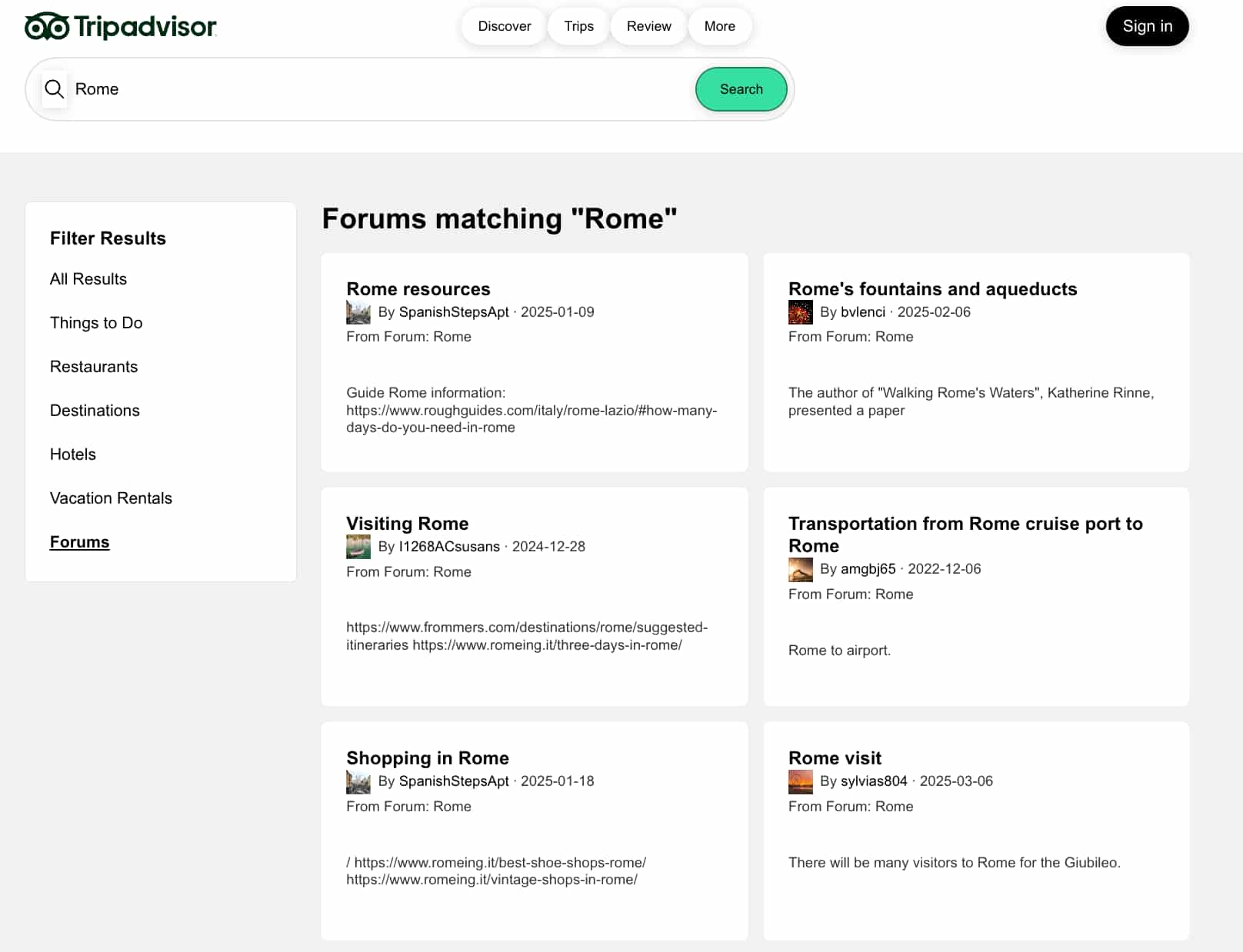Open SpanishStepsApt avatar on Rome resources
Screen dimensions: 1243x952
coord(358,312)
